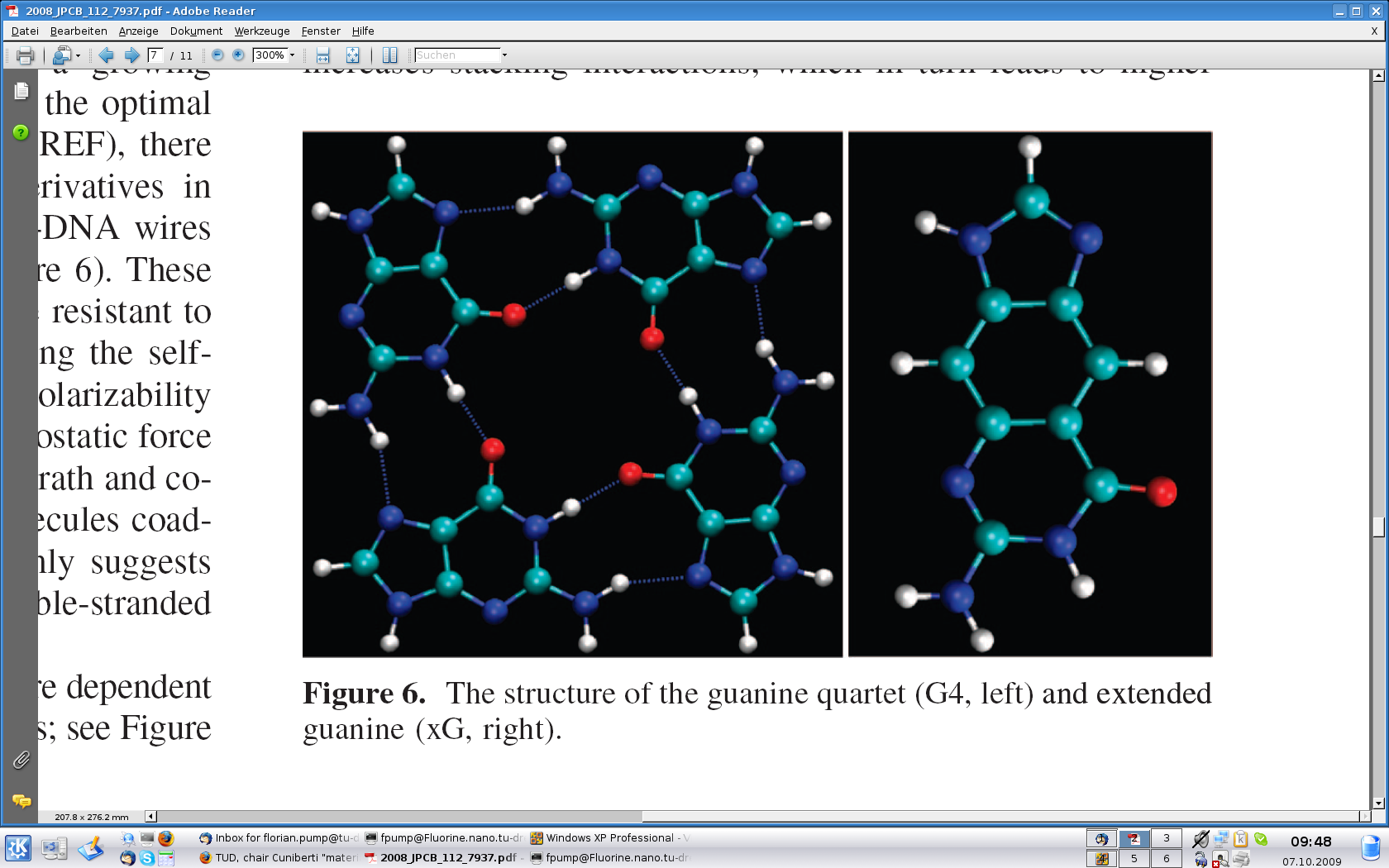1389x868 pixels.
Task: Open the Bearbeiten menu
Action: (x=79, y=31)
